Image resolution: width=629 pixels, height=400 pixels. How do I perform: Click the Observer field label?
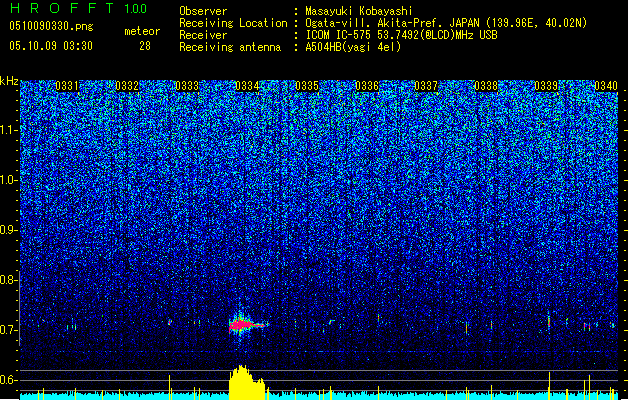point(203,11)
